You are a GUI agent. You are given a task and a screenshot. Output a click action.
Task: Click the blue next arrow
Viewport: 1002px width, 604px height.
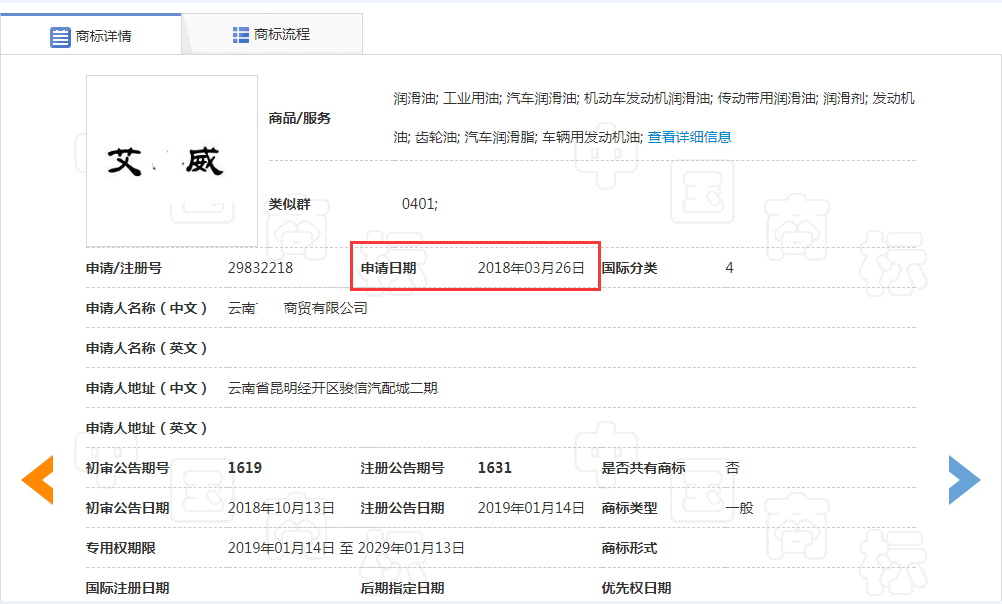point(964,480)
